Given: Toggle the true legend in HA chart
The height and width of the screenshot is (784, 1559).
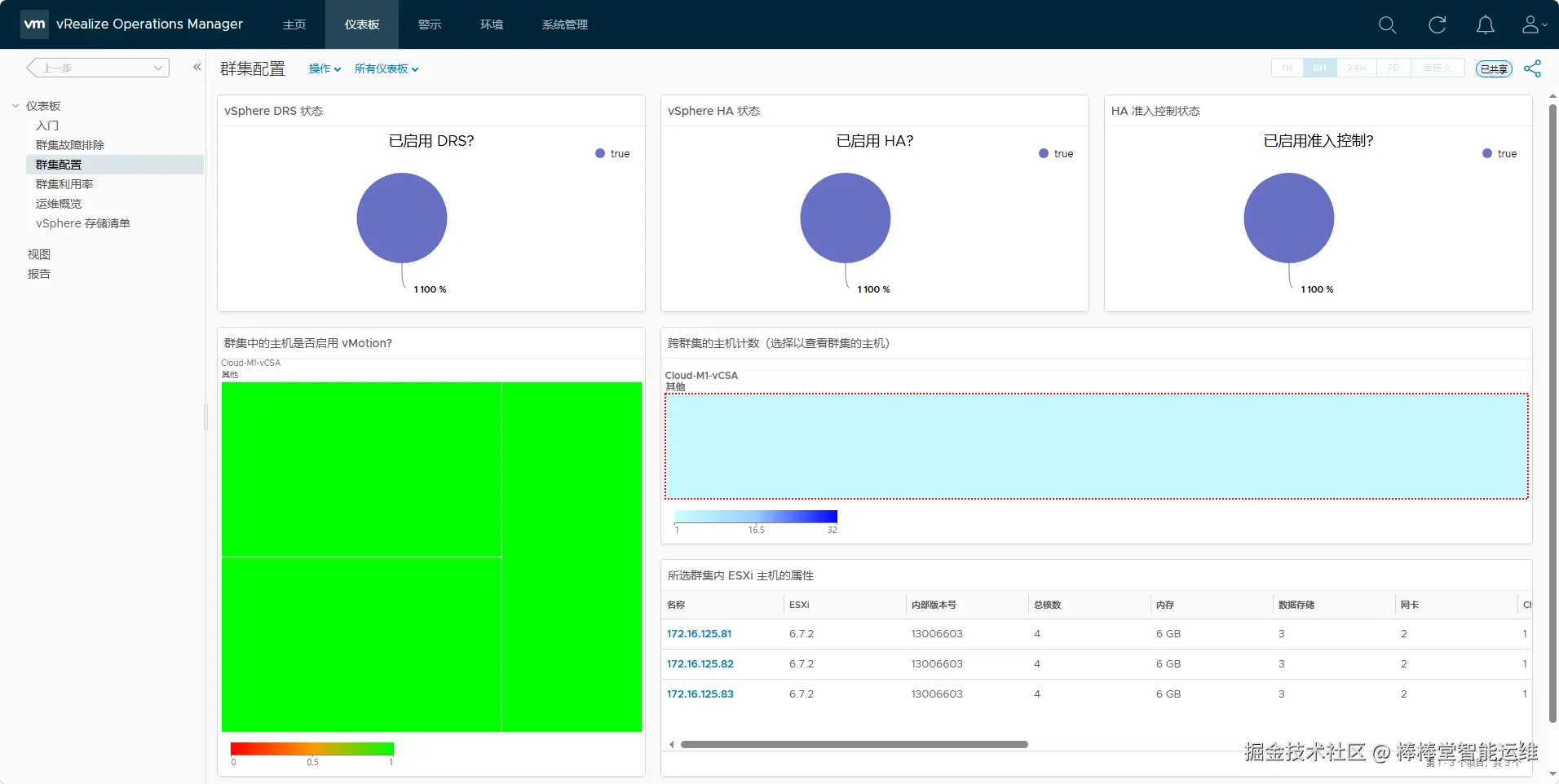Looking at the screenshot, I should pos(1056,153).
